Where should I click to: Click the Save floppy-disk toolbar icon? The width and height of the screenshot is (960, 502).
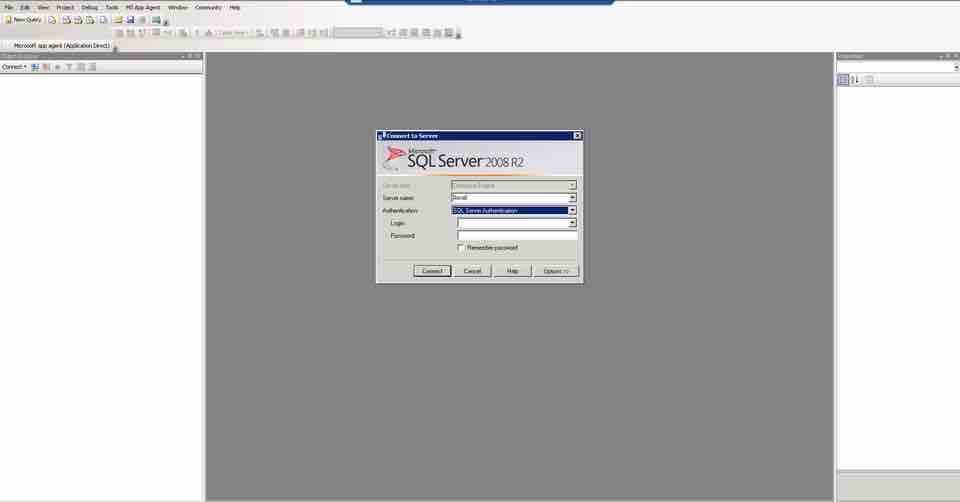130,20
